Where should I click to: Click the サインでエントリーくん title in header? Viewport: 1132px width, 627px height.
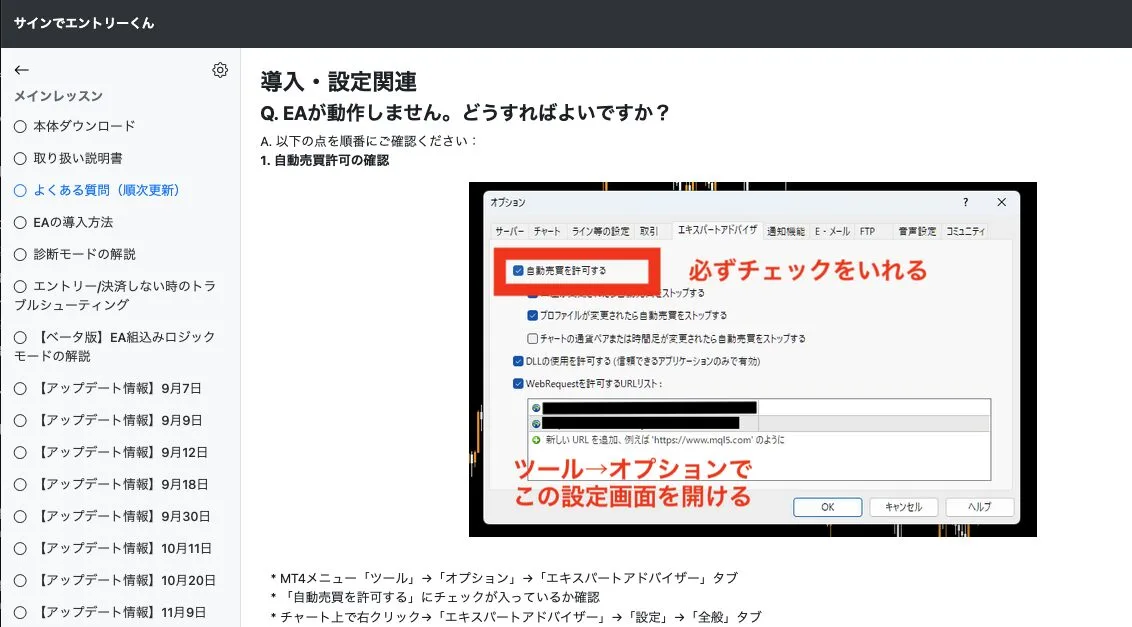(x=84, y=23)
